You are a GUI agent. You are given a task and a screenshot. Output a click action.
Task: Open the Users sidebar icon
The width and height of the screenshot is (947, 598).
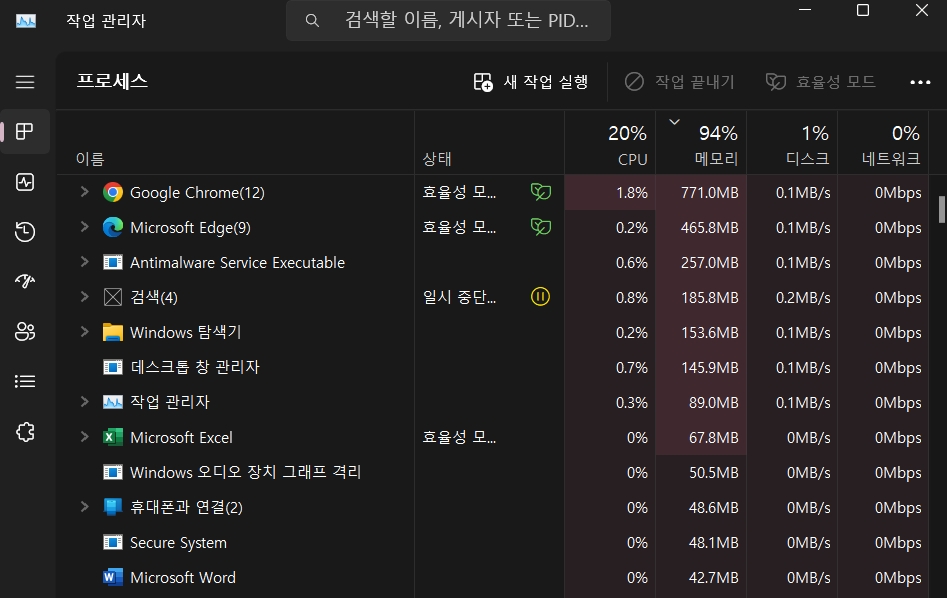point(25,332)
